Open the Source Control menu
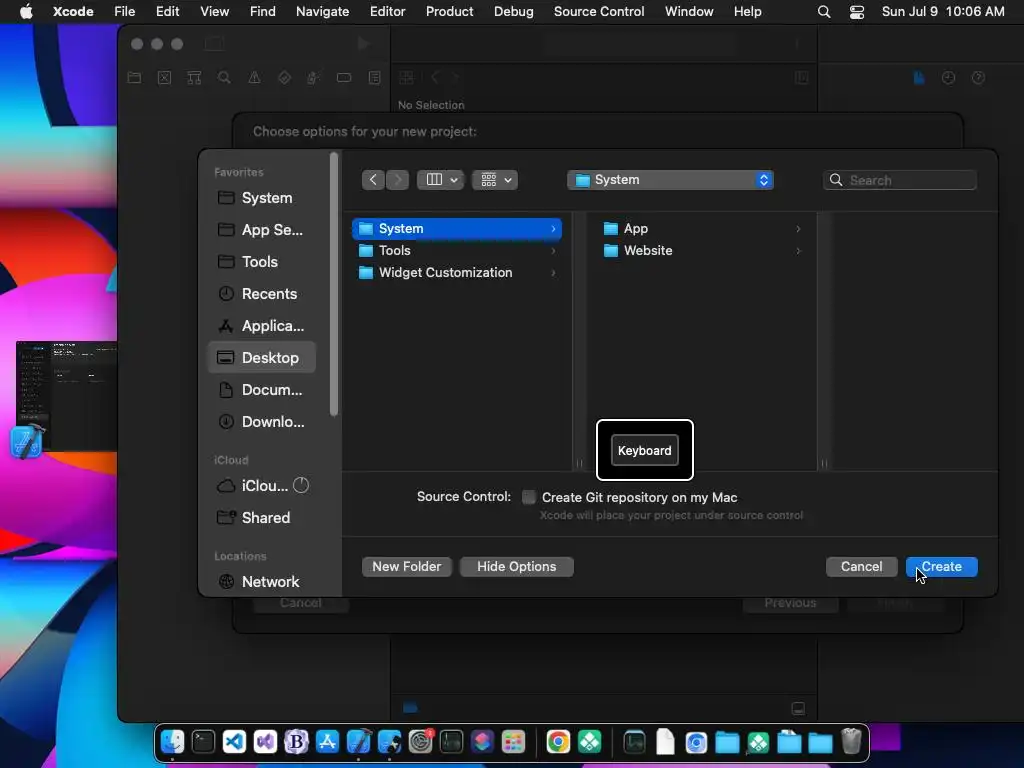 (x=599, y=12)
